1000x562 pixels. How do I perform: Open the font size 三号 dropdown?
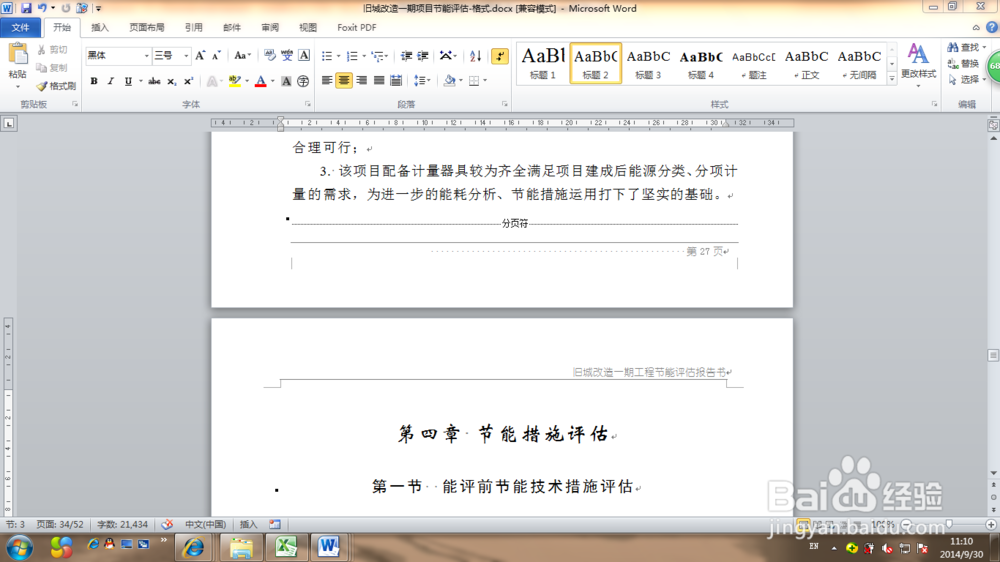point(186,56)
